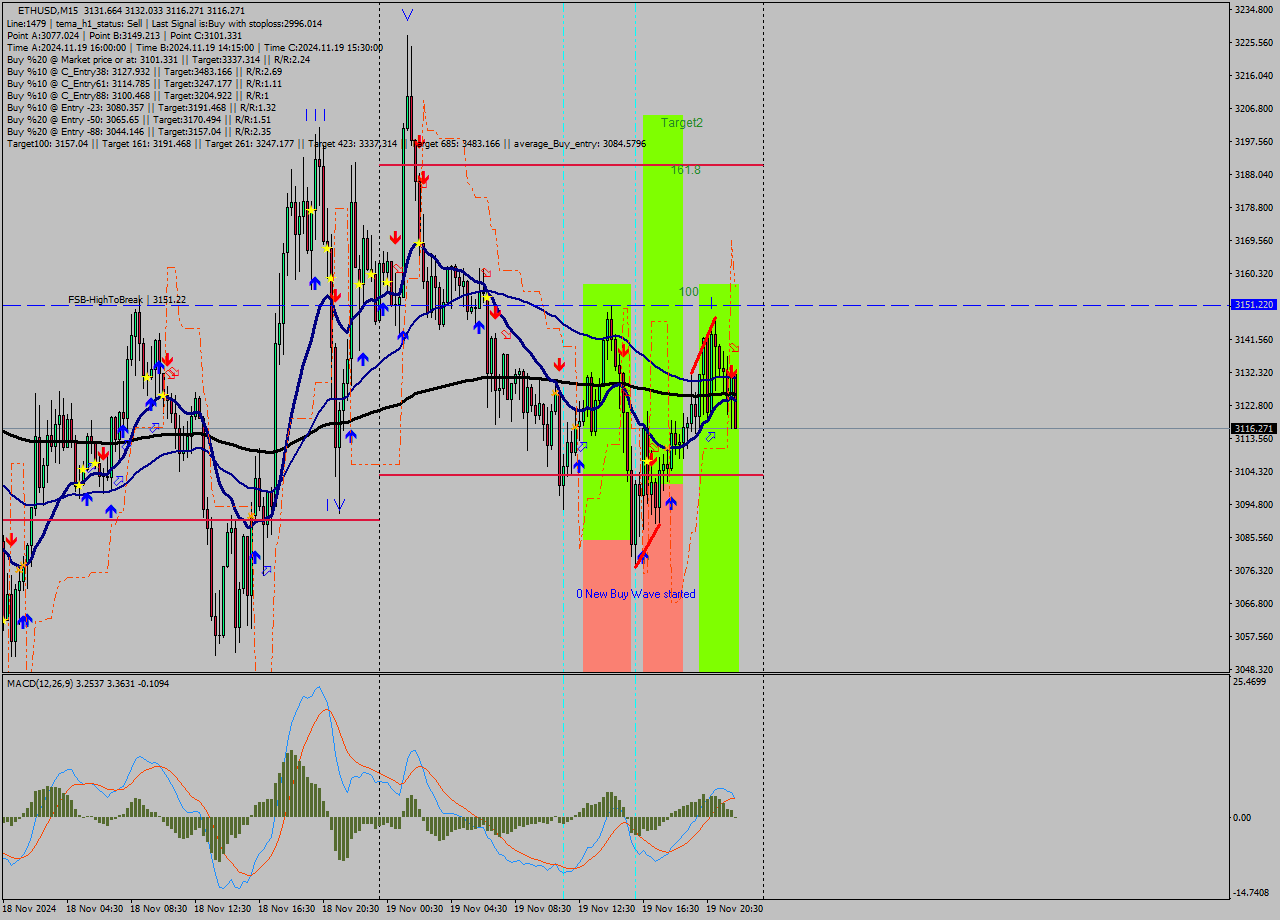The image size is (1280, 920).
Task: Click 3141.560 on the price scale
Action: pyautogui.click(x=1254, y=339)
